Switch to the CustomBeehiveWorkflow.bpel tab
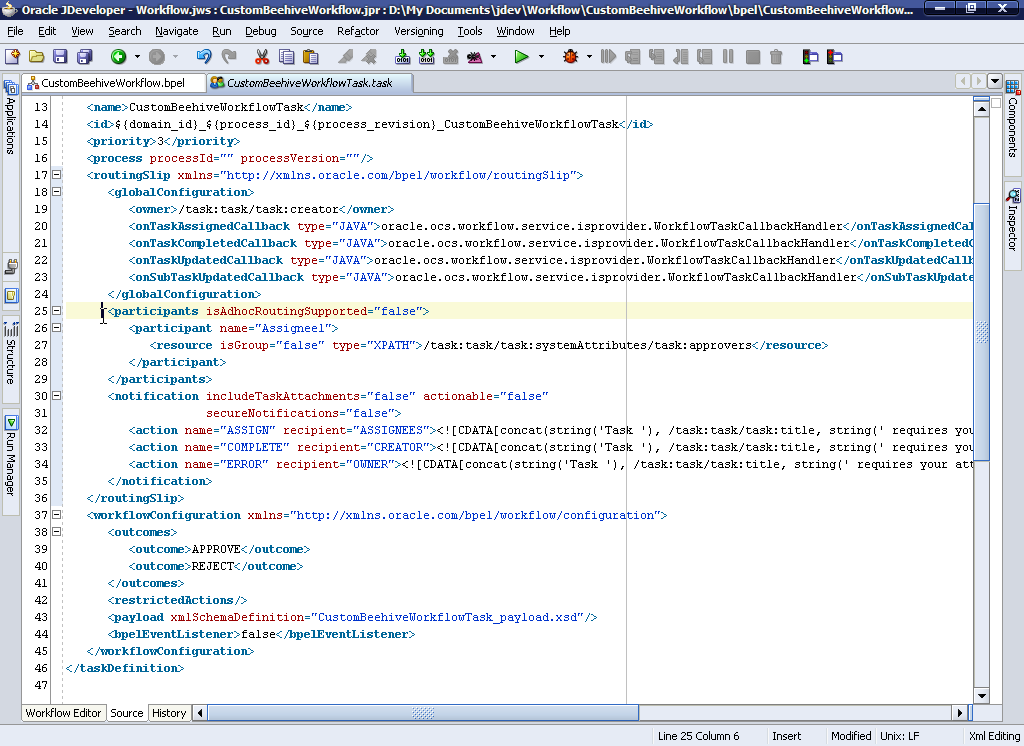The image size is (1024, 746). point(112,82)
